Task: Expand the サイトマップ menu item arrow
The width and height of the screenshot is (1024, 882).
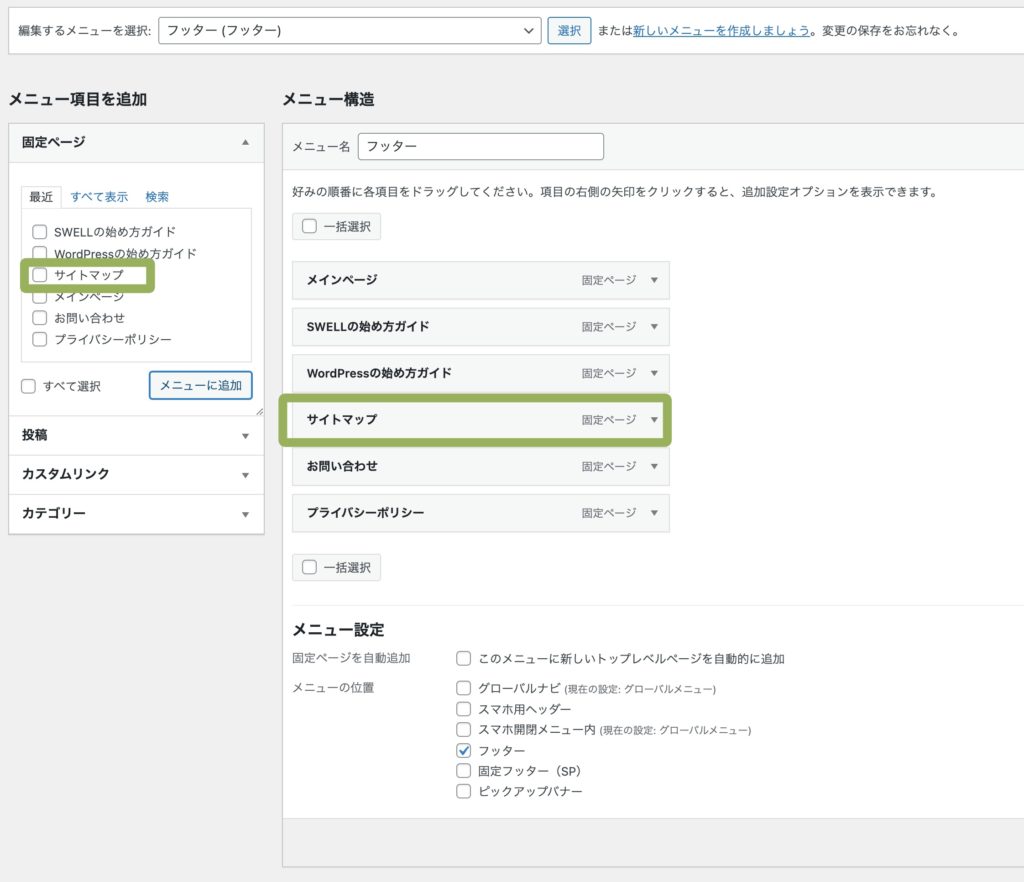Action: [654, 420]
